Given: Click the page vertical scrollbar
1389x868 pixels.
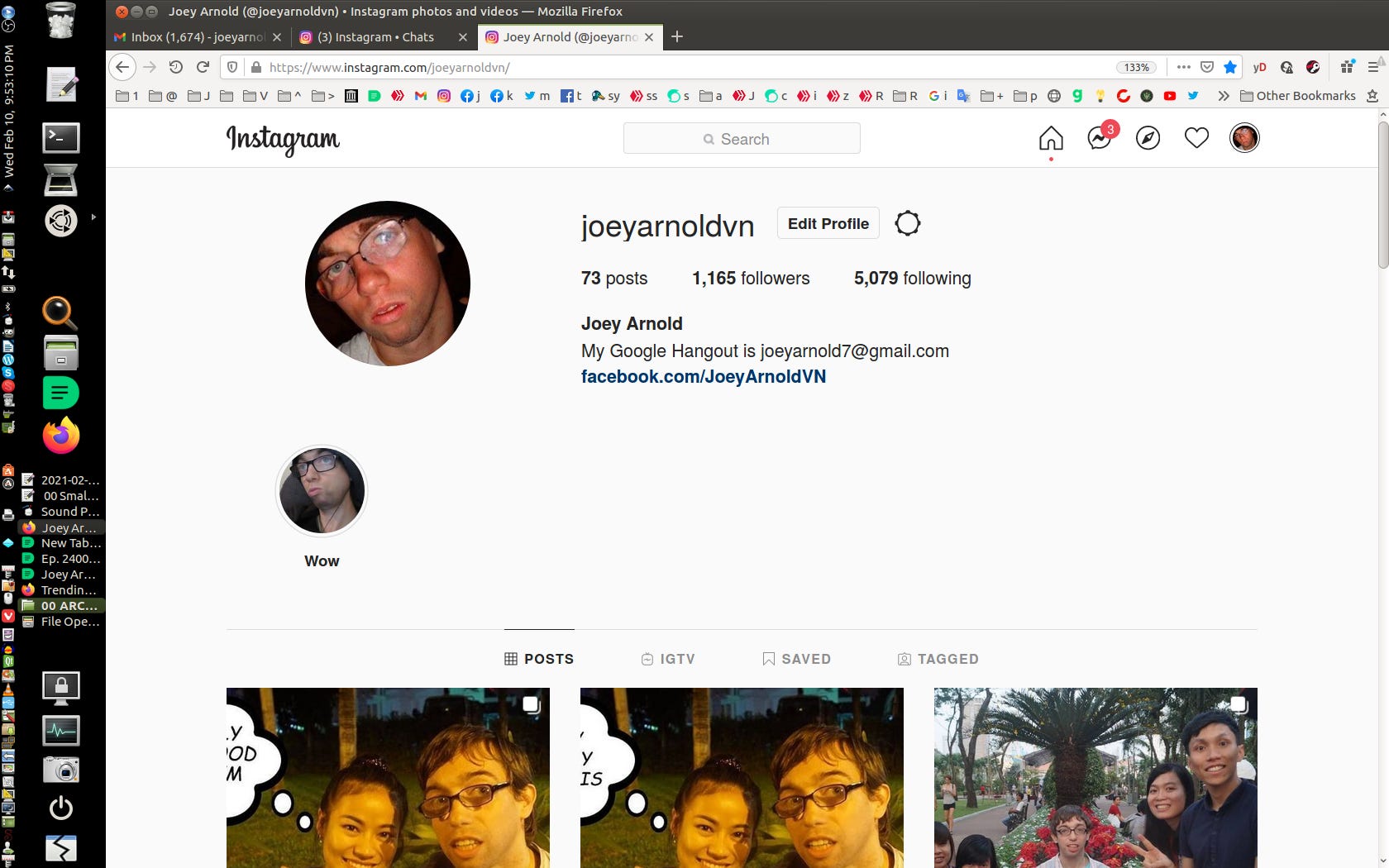Looking at the screenshot, I should pos(1382,195).
